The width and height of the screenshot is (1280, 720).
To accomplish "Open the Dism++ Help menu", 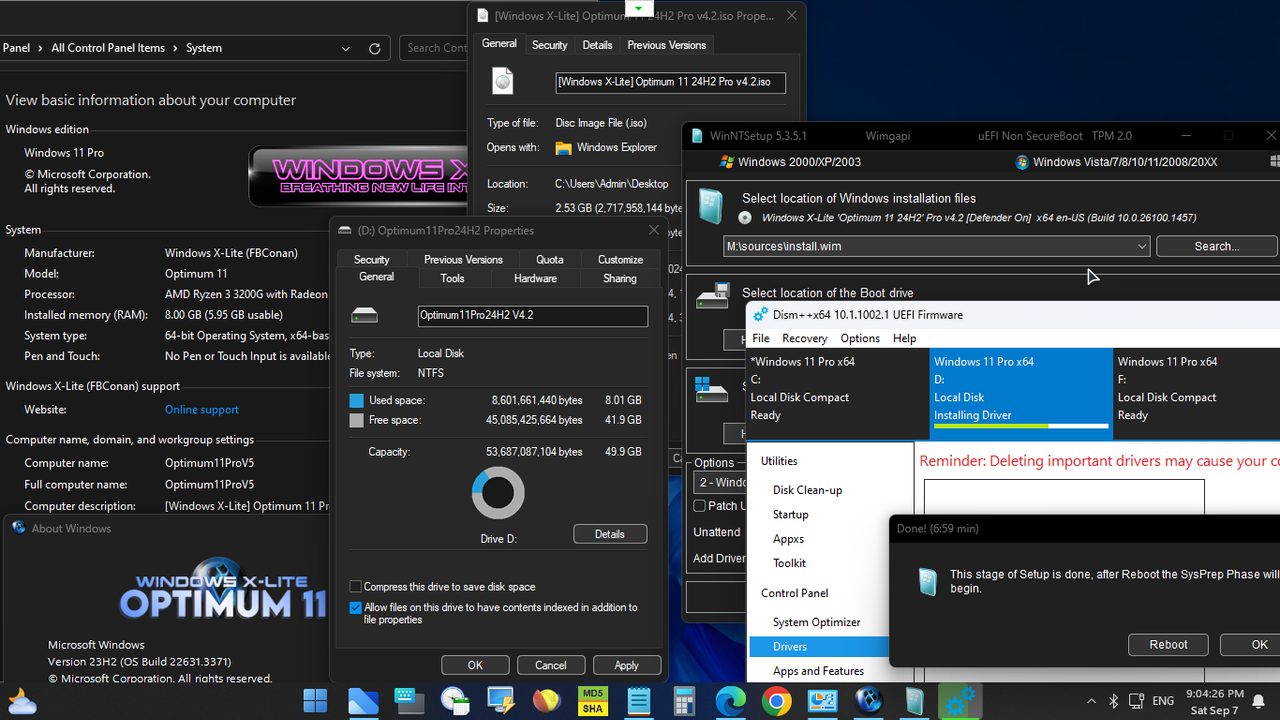I will 904,338.
